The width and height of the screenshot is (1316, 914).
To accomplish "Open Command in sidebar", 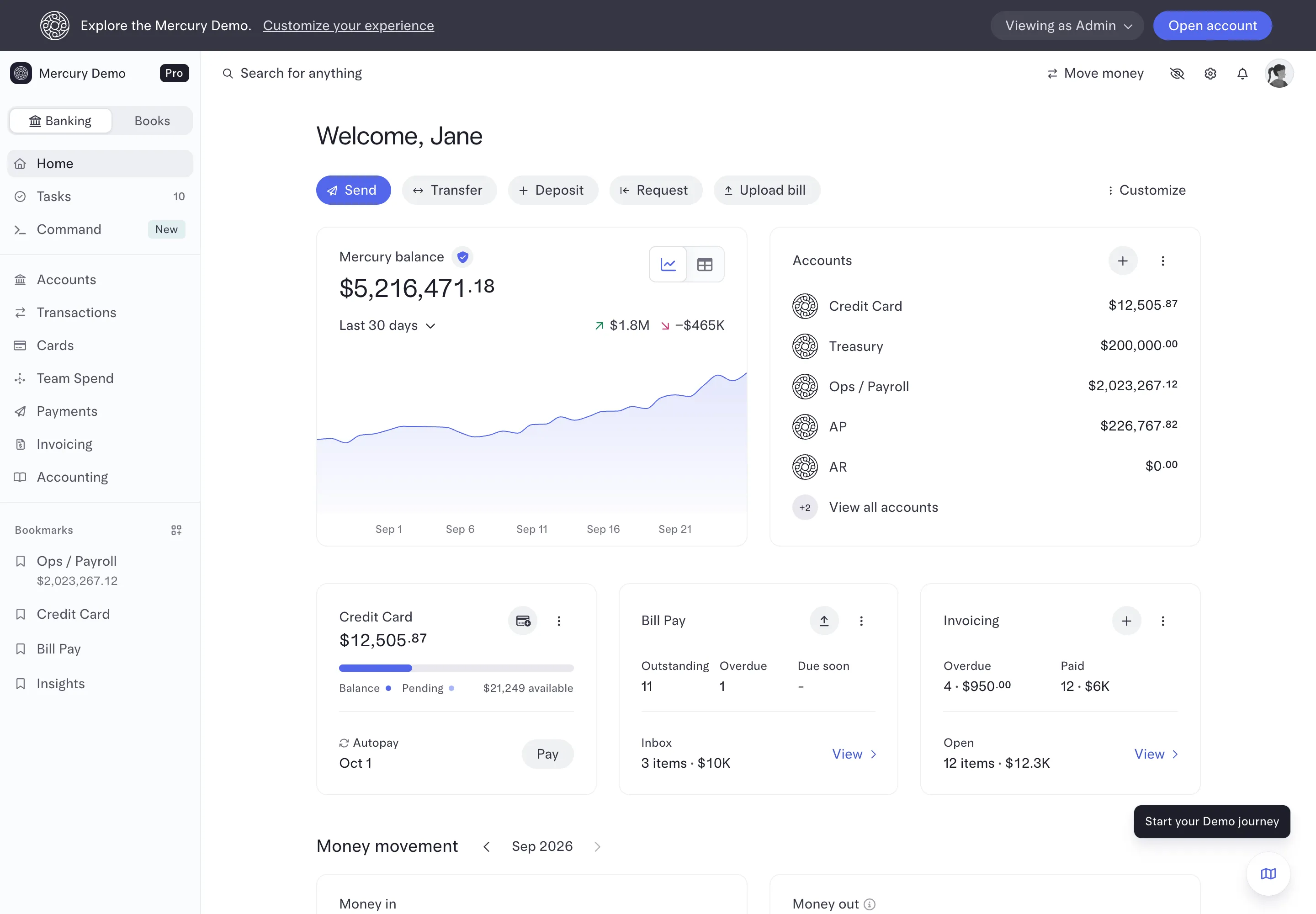I will tap(100, 230).
